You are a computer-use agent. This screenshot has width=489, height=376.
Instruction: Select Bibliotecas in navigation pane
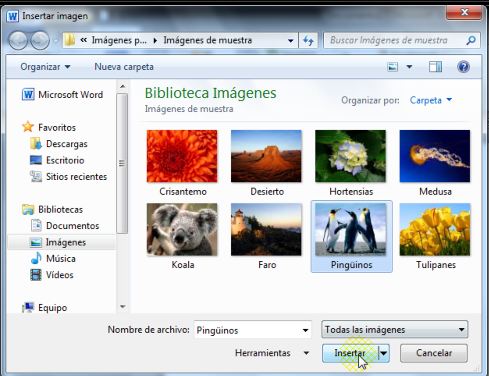tap(52, 210)
